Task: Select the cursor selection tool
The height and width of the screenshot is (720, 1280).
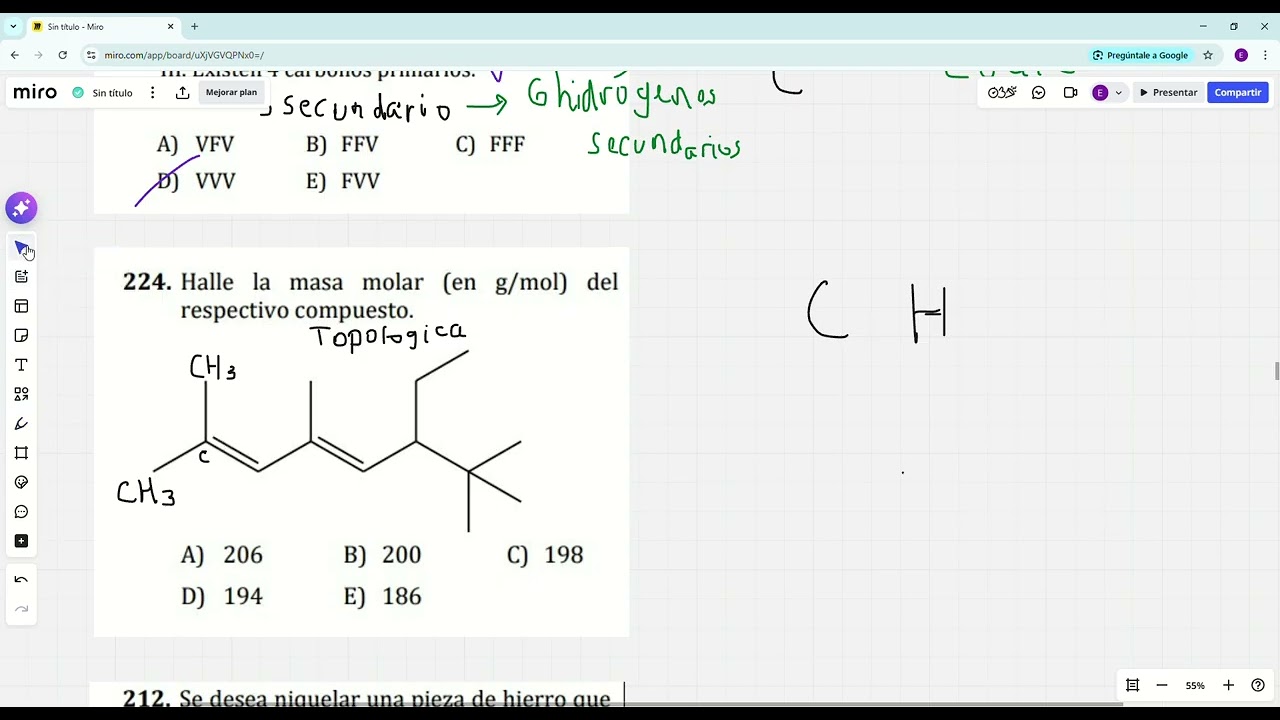Action: pos(21,248)
